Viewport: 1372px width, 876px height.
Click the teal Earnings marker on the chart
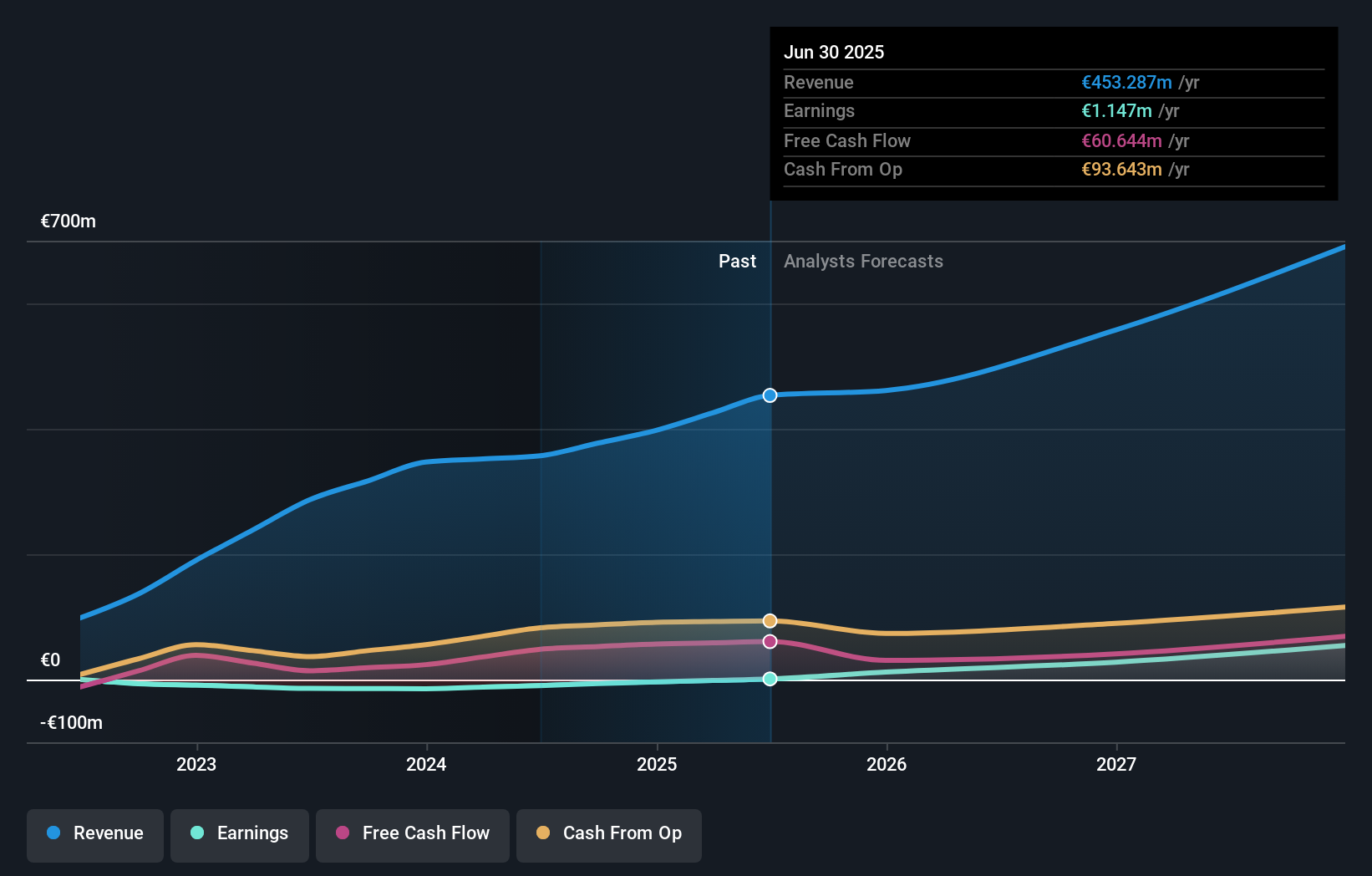click(769, 679)
